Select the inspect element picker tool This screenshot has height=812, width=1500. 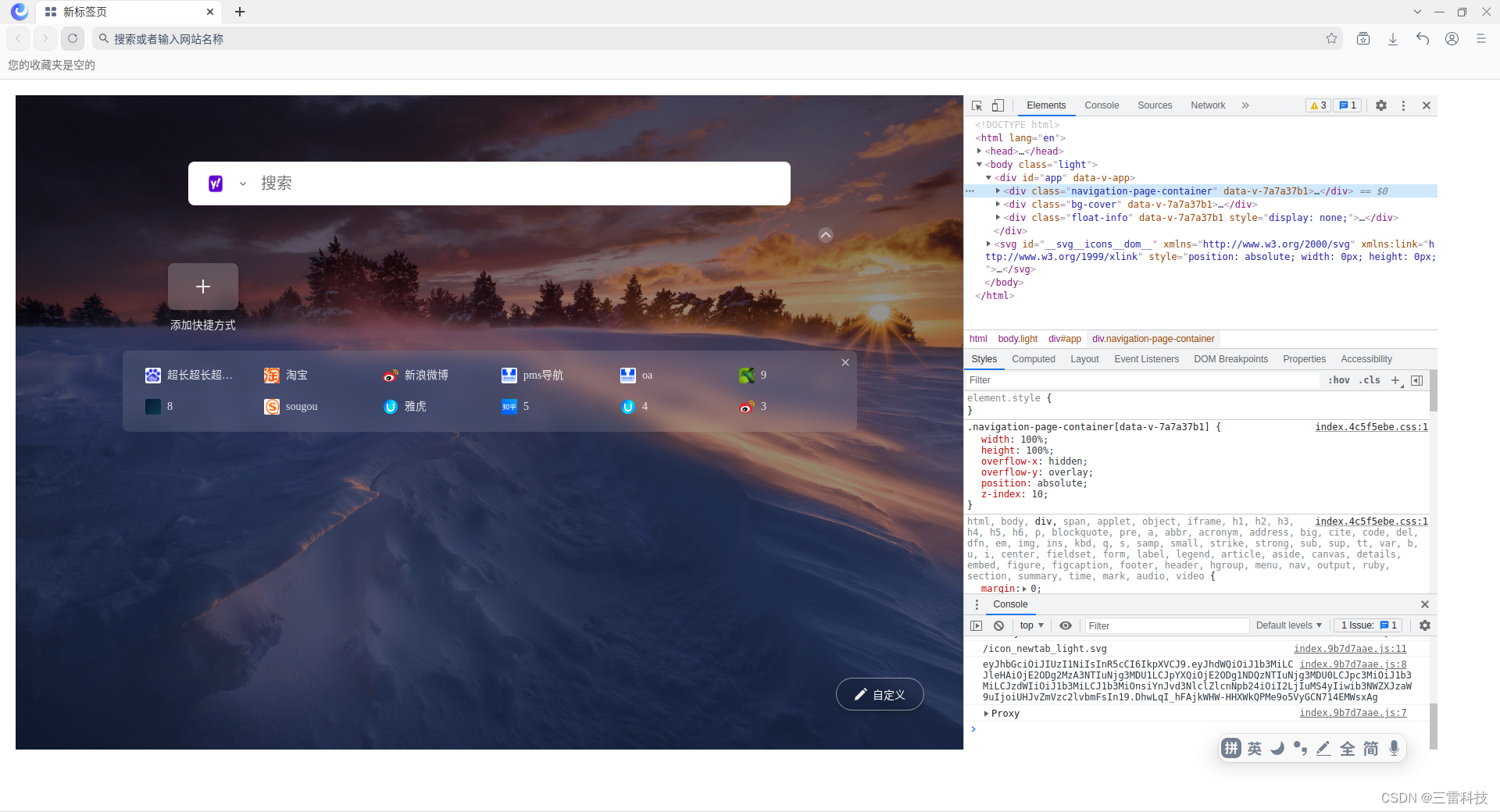(x=975, y=105)
